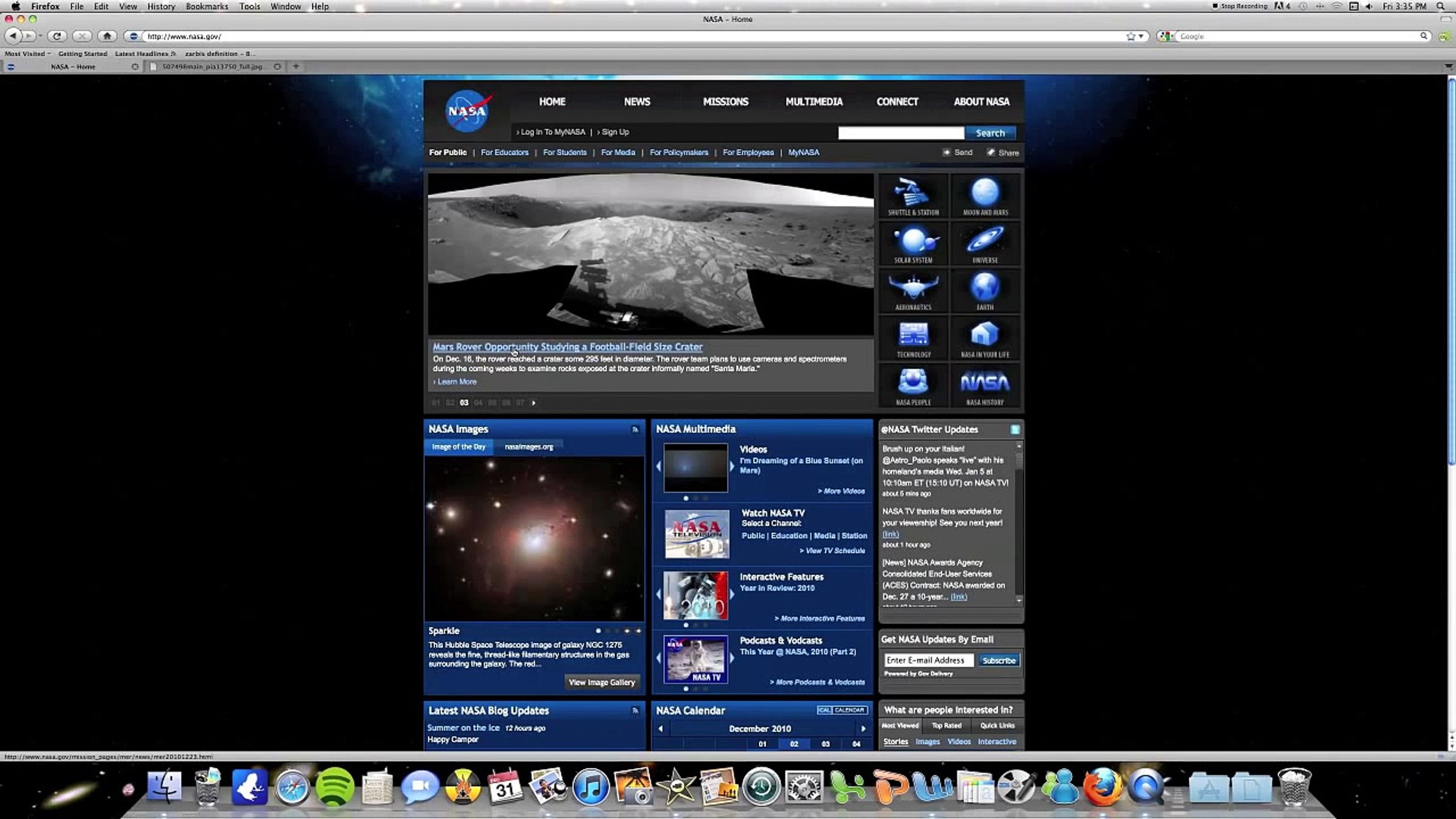Open iTunes from the Dock
1456x819 pixels.
[590, 786]
